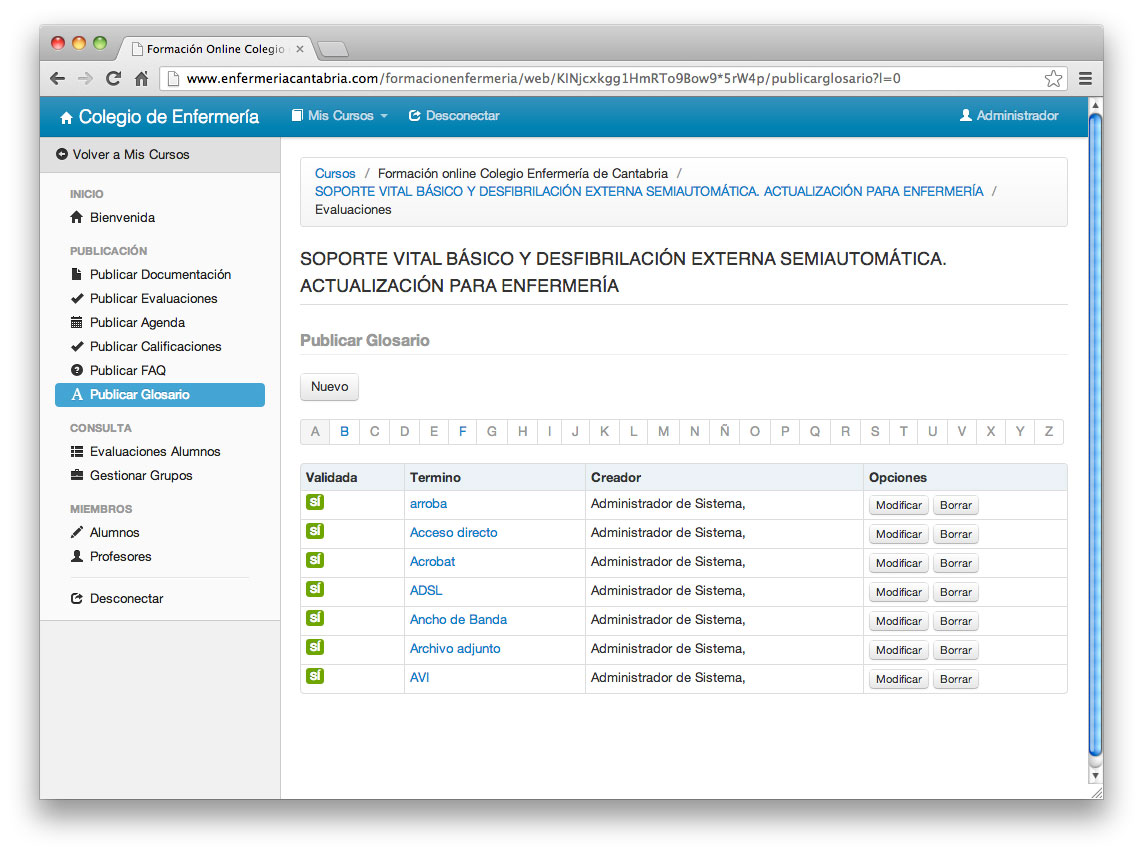Open a new browser tab
This screenshot has height=854, width=1143.
(x=334, y=49)
